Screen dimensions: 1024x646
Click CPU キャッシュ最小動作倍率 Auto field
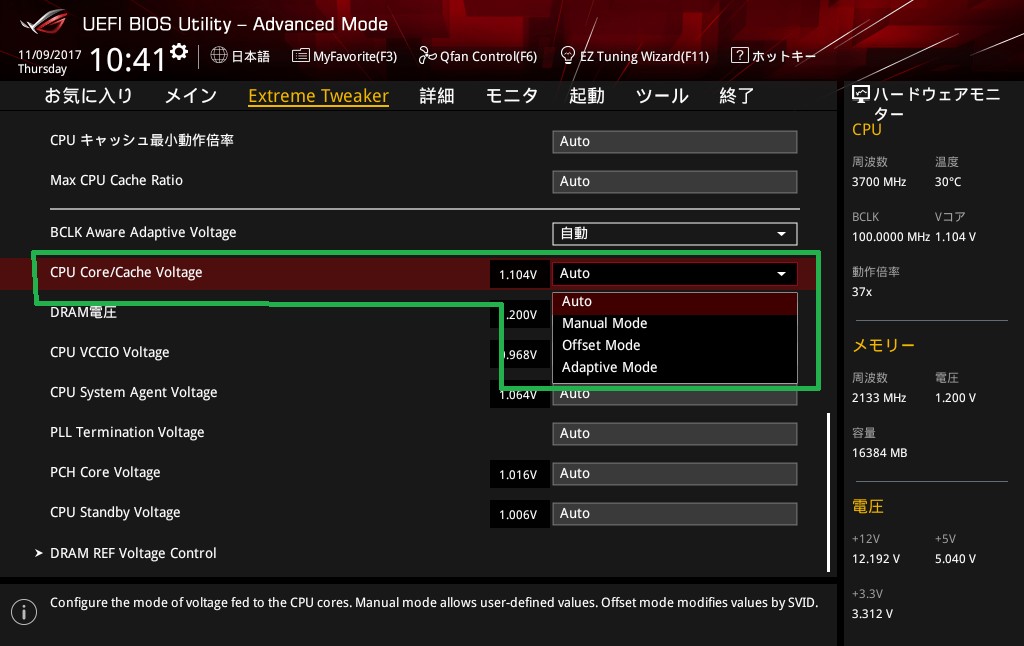pos(675,142)
